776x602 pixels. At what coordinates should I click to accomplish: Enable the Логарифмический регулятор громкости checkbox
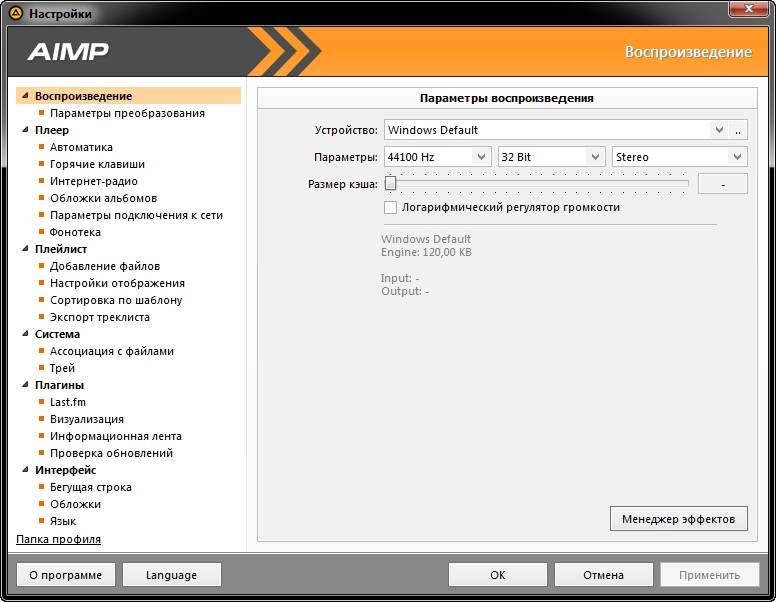(x=390, y=207)
